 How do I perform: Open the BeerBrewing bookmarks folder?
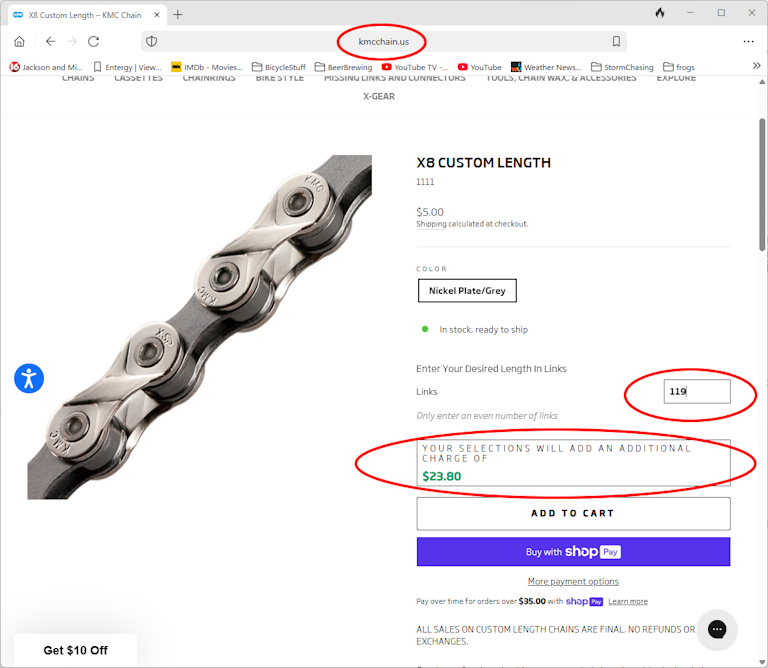343,67
